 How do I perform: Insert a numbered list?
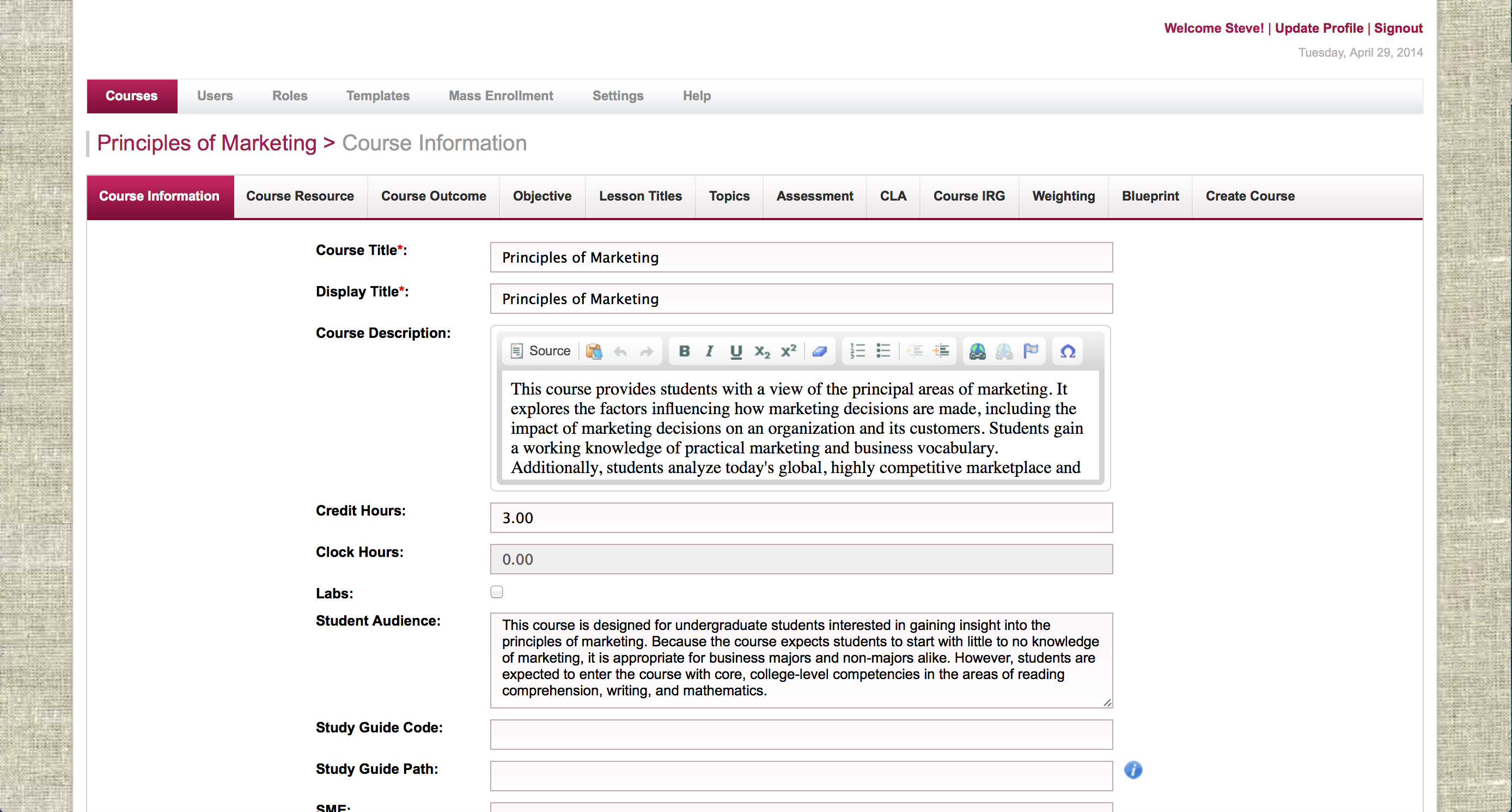click(857, 351)
